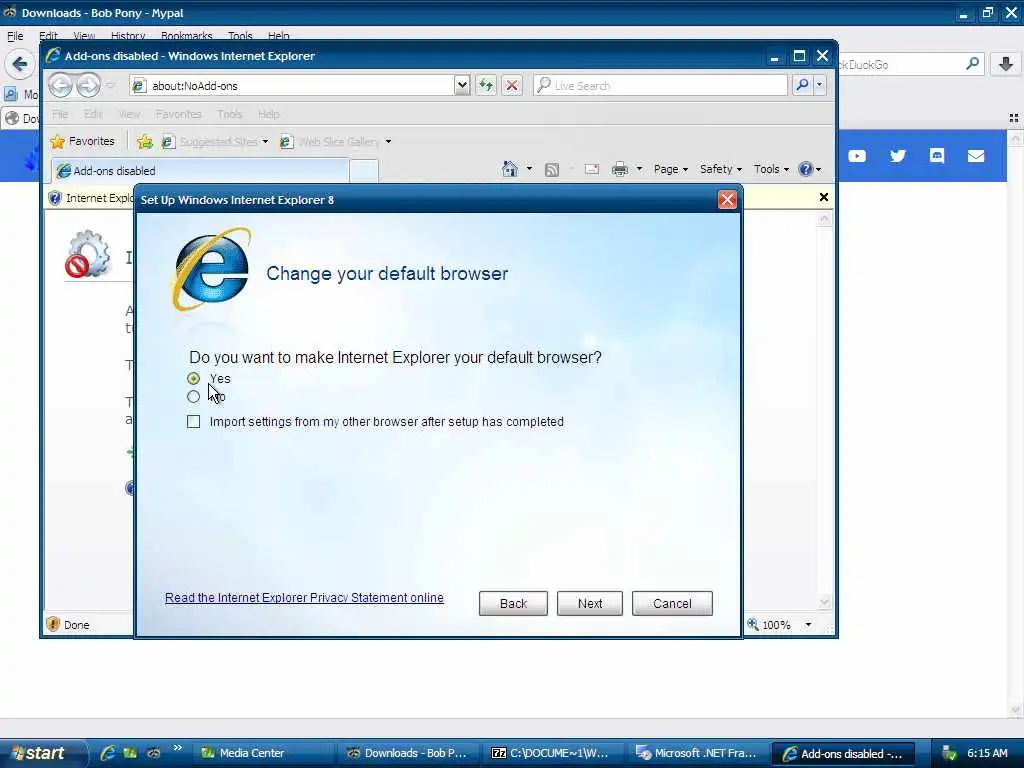The width and height of the screenshot is (1024, 768).
Task: Launch Media Center from Quick Launch icon
Action: coord(130,753)
